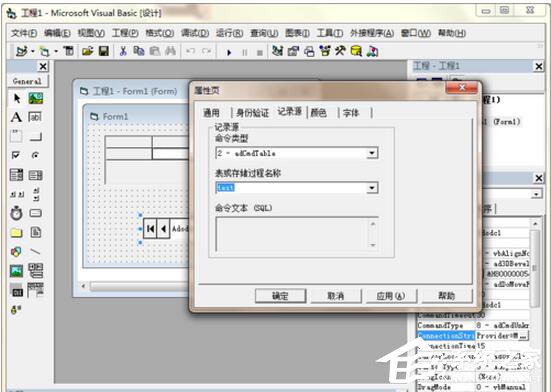This screenshot has width=551, height=392.
Task: Select the OLE container control tool
Action: 17,290
